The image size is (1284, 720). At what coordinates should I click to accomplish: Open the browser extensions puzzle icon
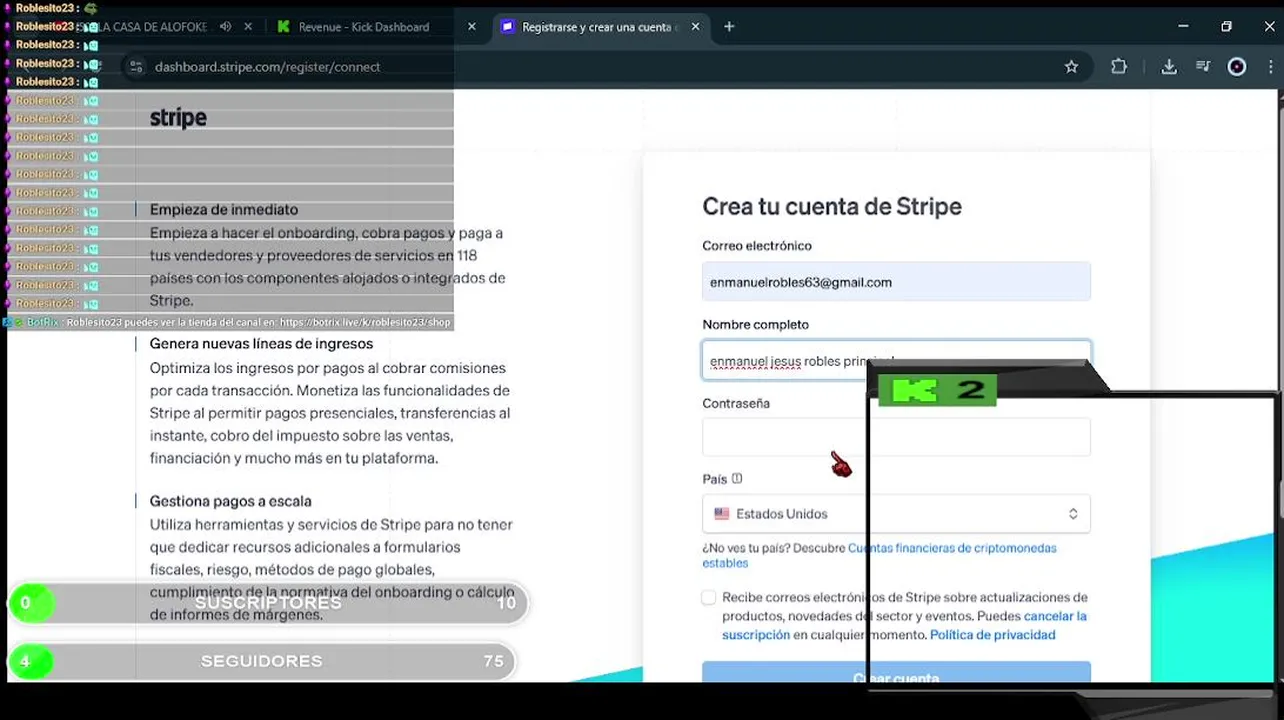click(x=1119, y=67)
